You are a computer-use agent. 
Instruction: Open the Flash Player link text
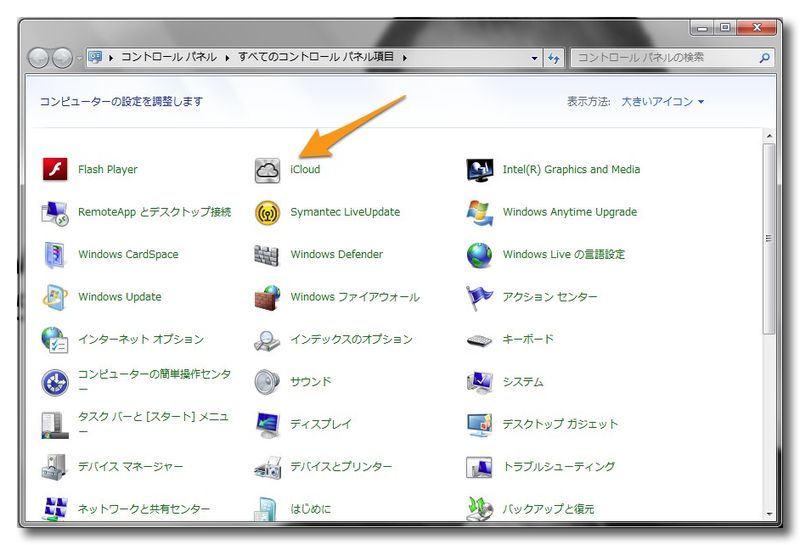point(107,169)
